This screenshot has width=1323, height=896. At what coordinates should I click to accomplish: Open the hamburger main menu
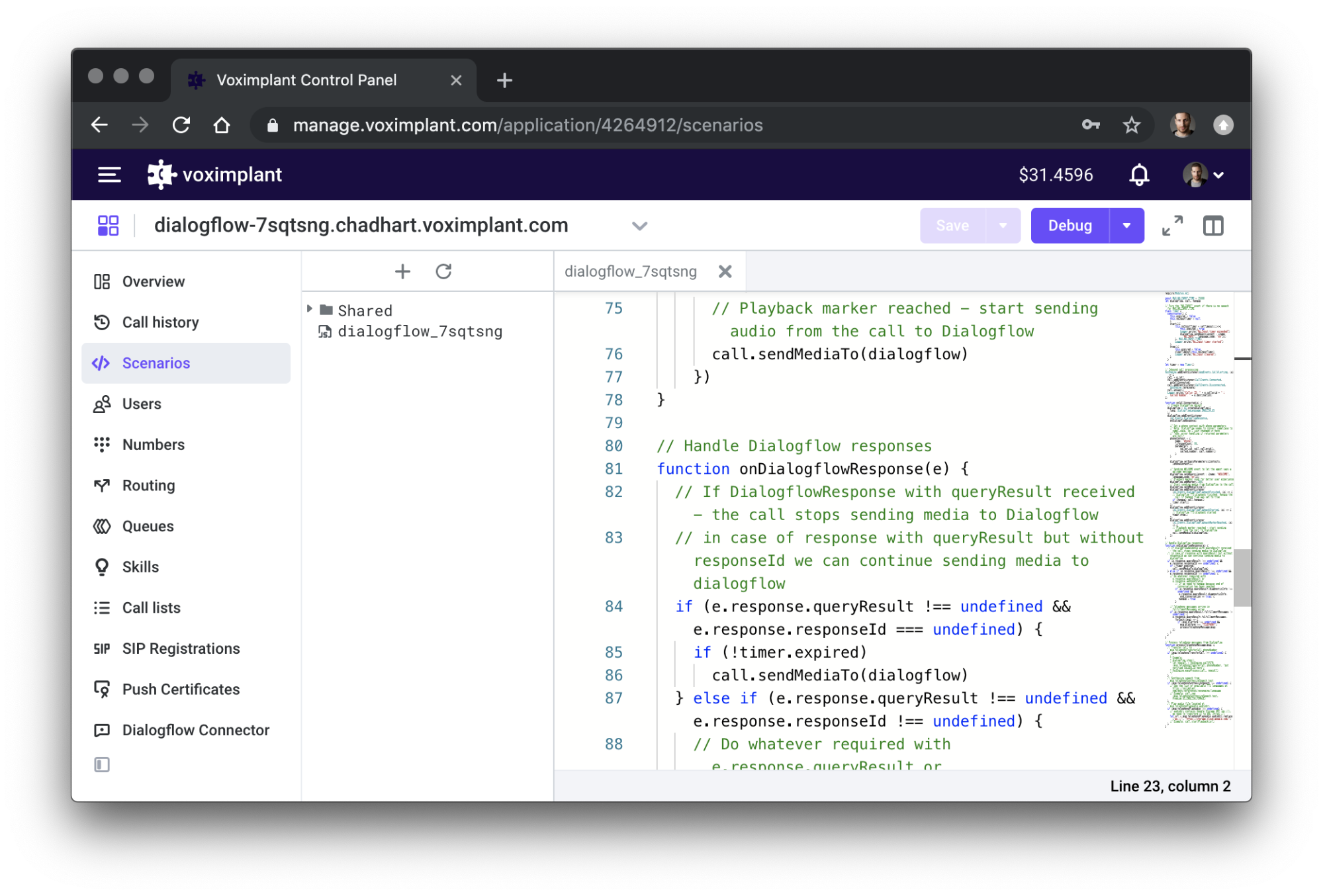coord(109,175)
